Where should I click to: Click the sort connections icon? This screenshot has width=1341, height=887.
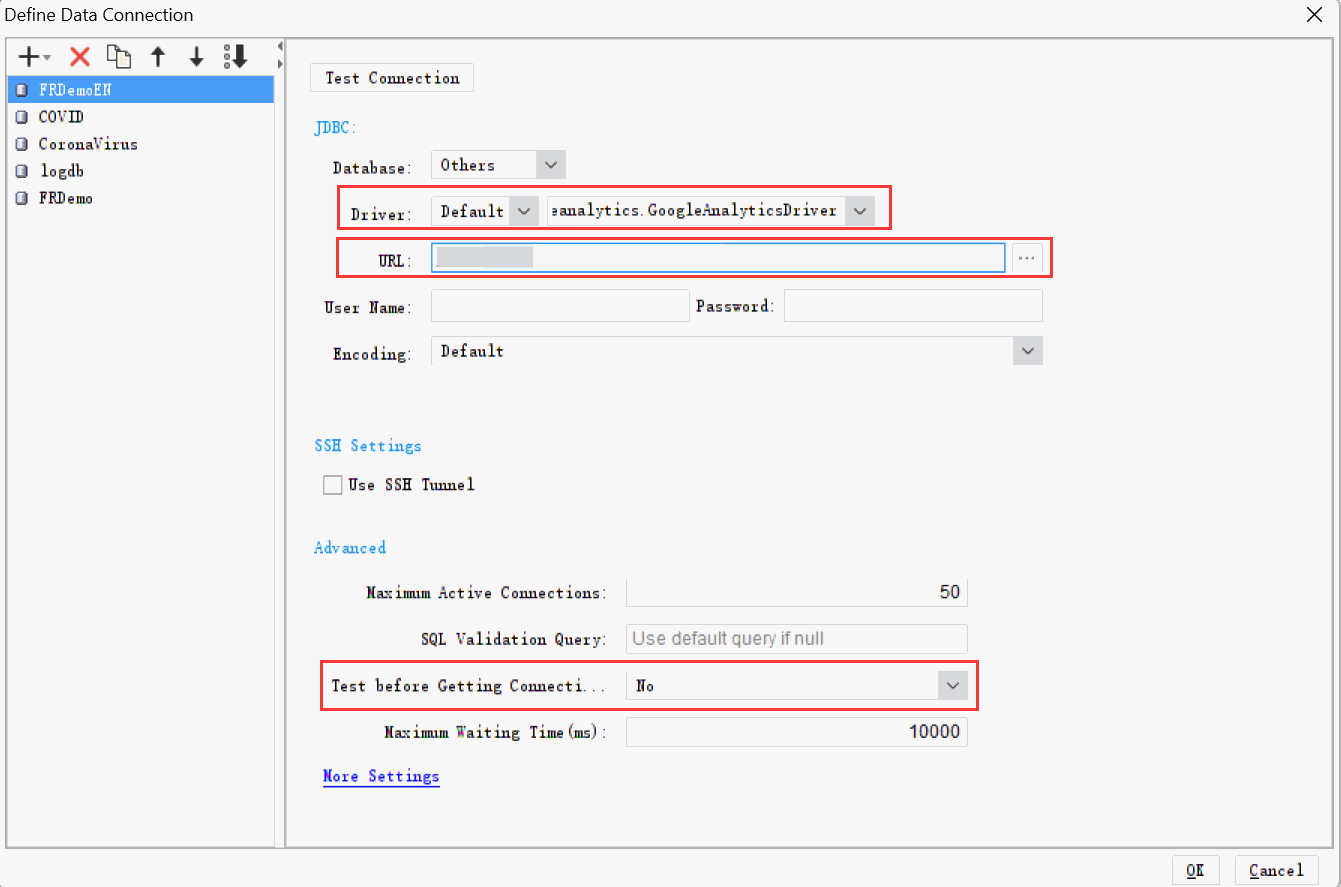pyautogui.click(x=235, y=57)
